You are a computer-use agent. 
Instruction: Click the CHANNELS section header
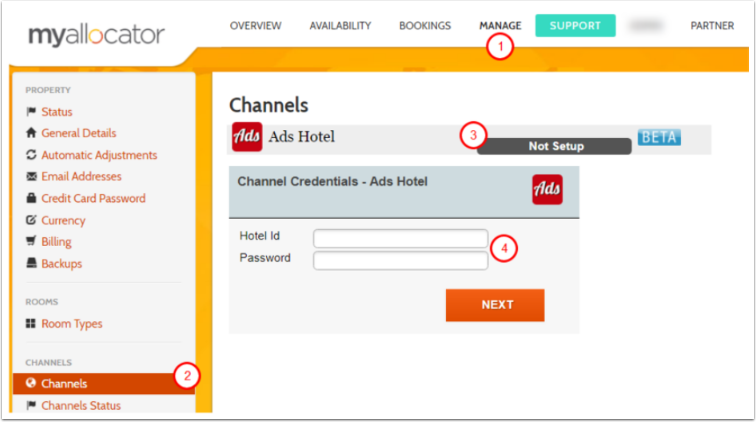(x=49, y=363)
